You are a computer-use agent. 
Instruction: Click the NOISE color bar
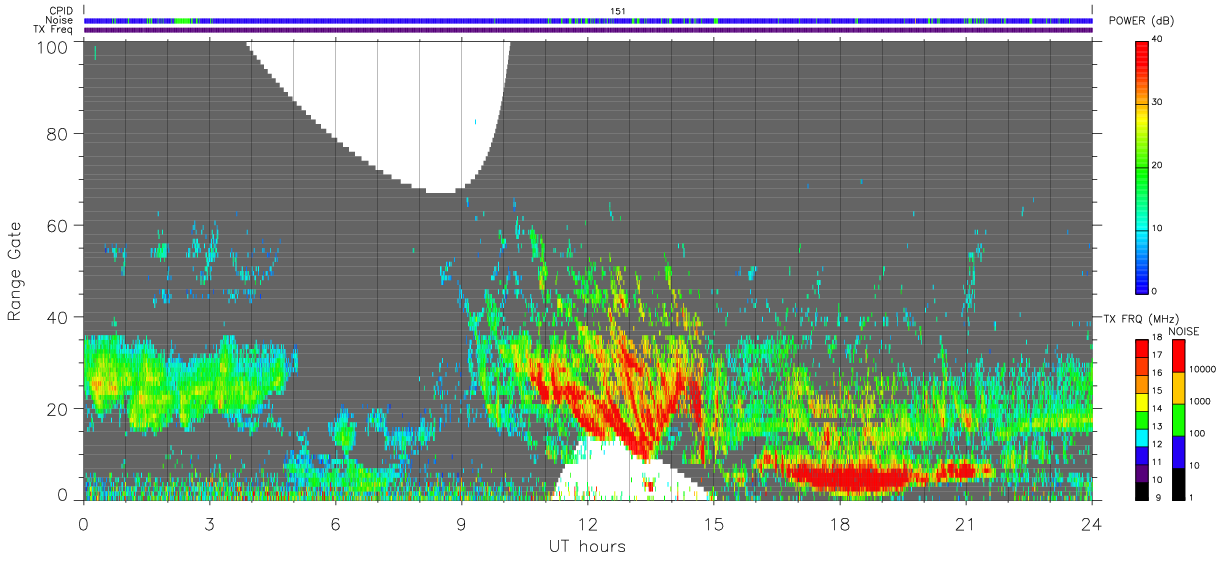[1179, 418]
